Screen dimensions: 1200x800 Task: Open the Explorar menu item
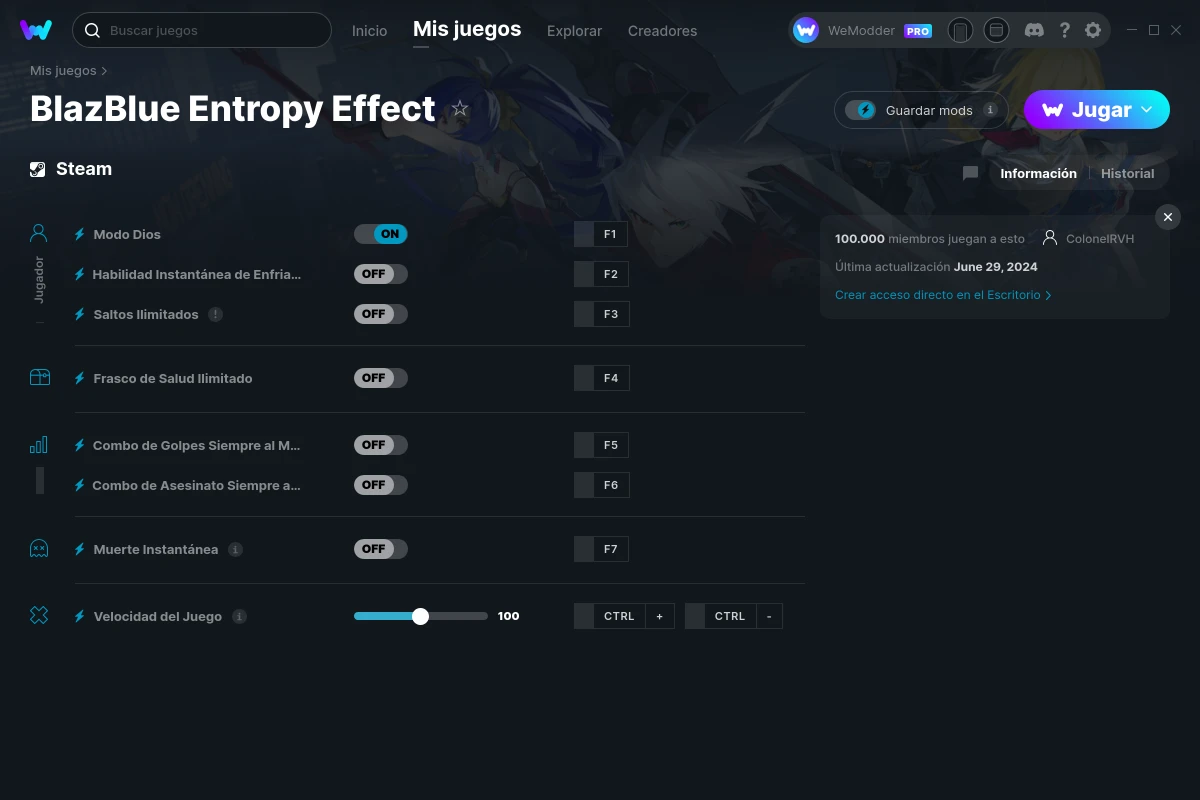574,31
